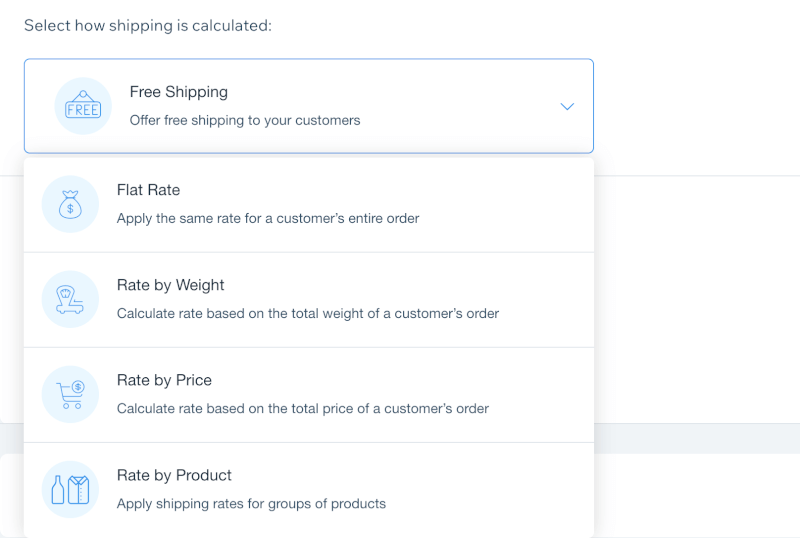The width and height of the screenshot is (800, 538).
Task: Click the 'Select how shipping is calculated' label
Action: coord(148,26)
